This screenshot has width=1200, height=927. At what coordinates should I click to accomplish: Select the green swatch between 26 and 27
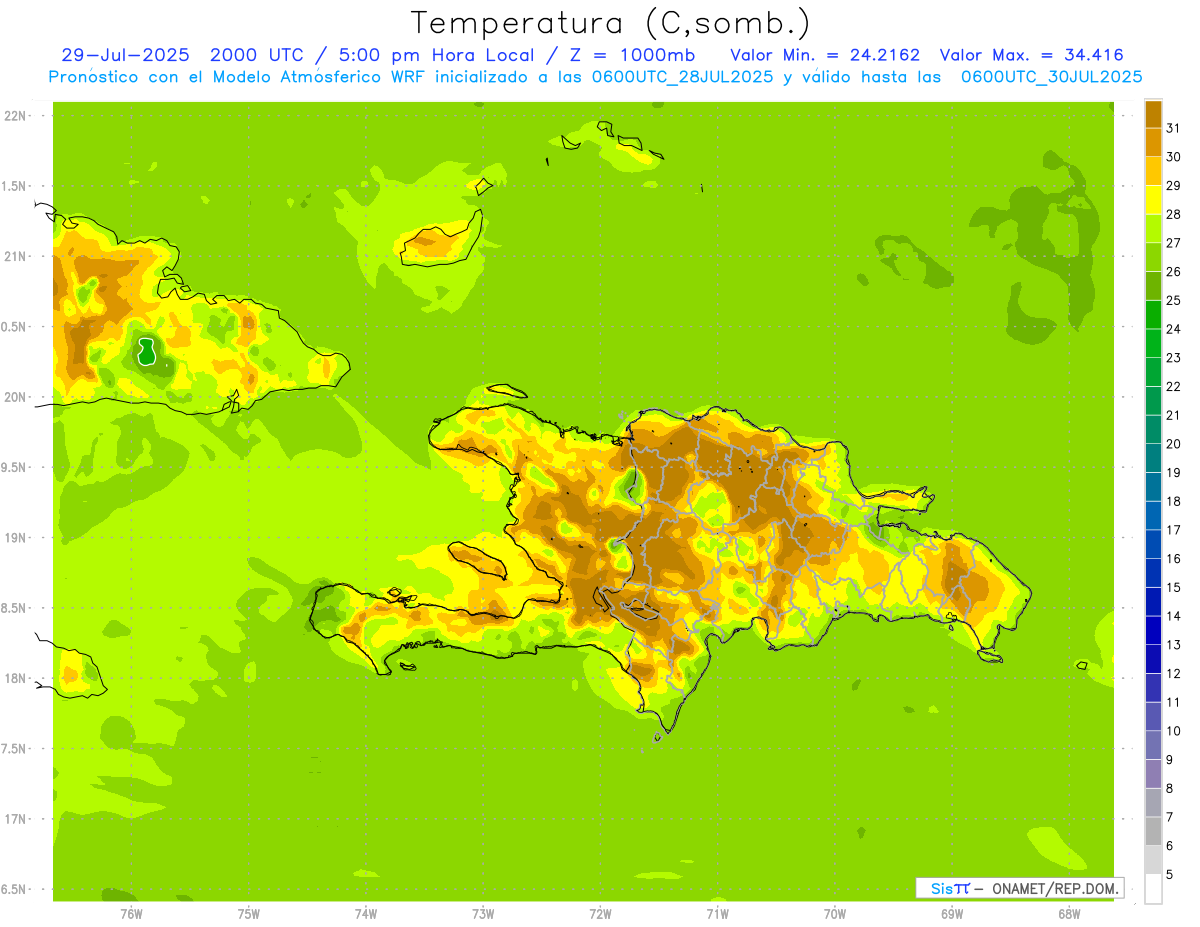point(1153,256)
